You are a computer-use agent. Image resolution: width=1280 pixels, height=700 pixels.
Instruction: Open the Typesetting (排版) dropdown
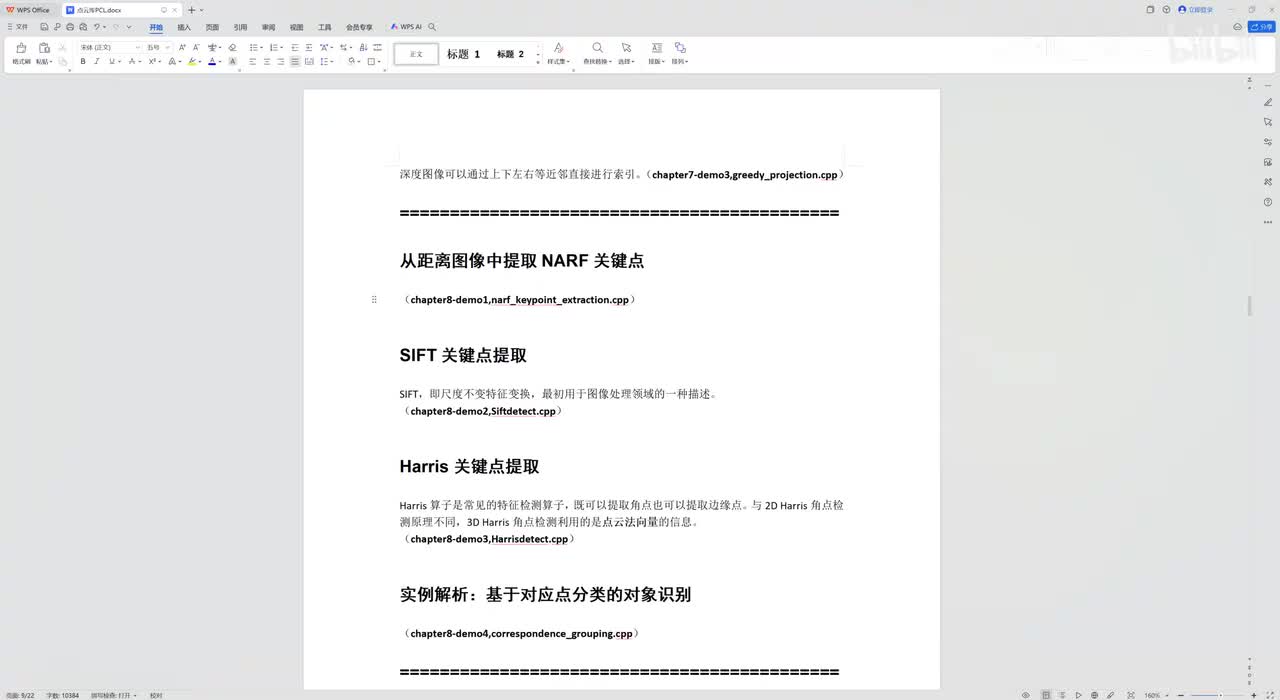coord(656,53)
